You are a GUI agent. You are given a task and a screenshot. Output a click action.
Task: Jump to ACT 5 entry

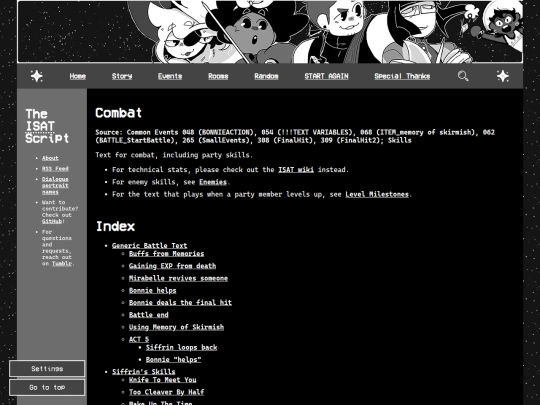(x=139, y=339)
